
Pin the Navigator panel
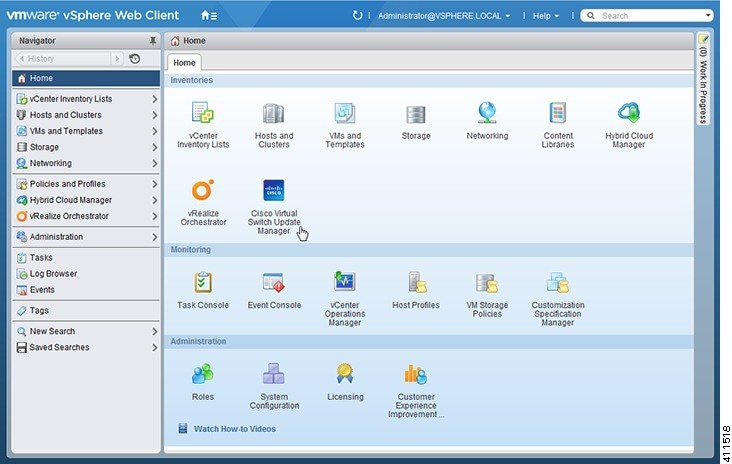(x=153, y=41)
